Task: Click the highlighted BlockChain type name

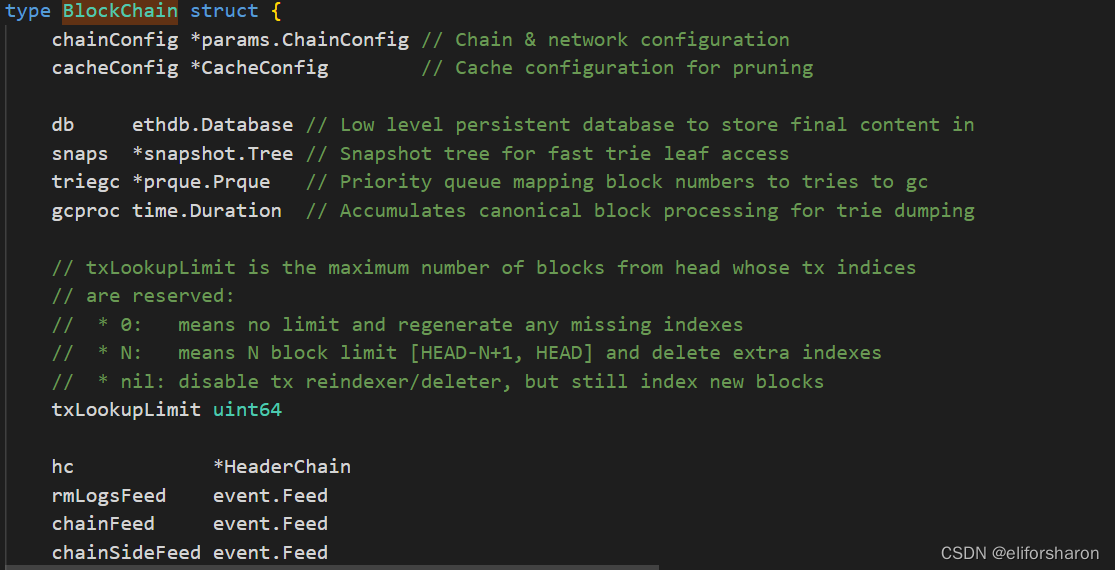Action: (120, 11)
